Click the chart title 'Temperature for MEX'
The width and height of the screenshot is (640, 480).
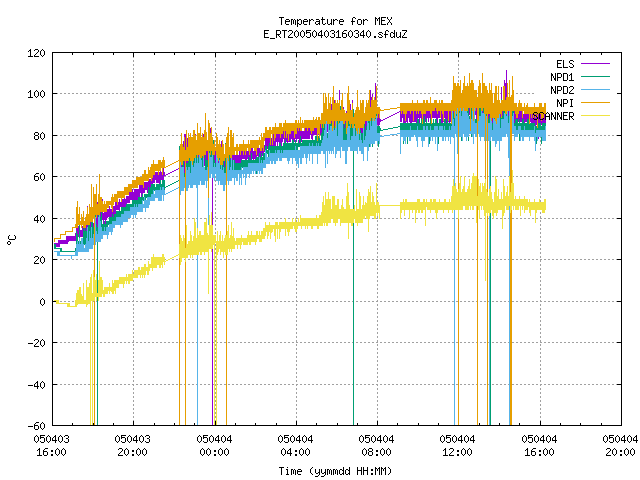pyautogui.click(x=335, y=21)
